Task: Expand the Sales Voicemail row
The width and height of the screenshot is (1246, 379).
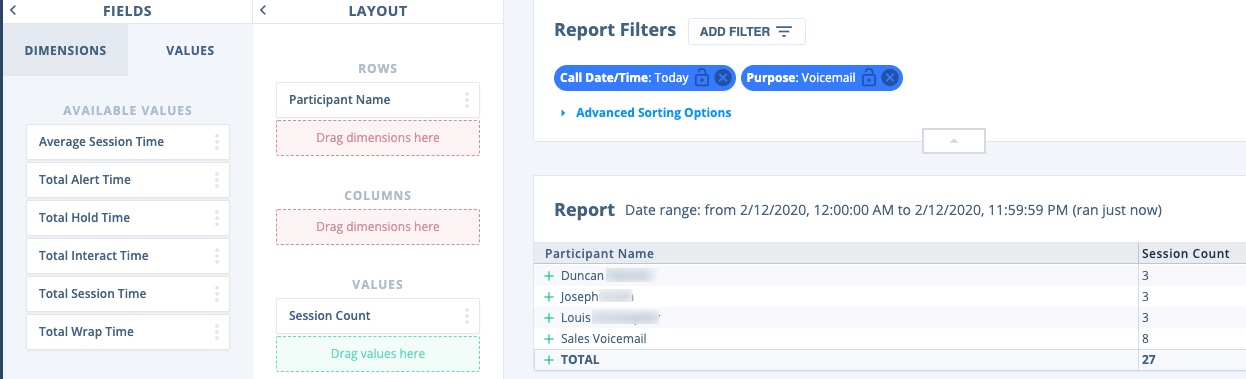Action: coord(548,339)
